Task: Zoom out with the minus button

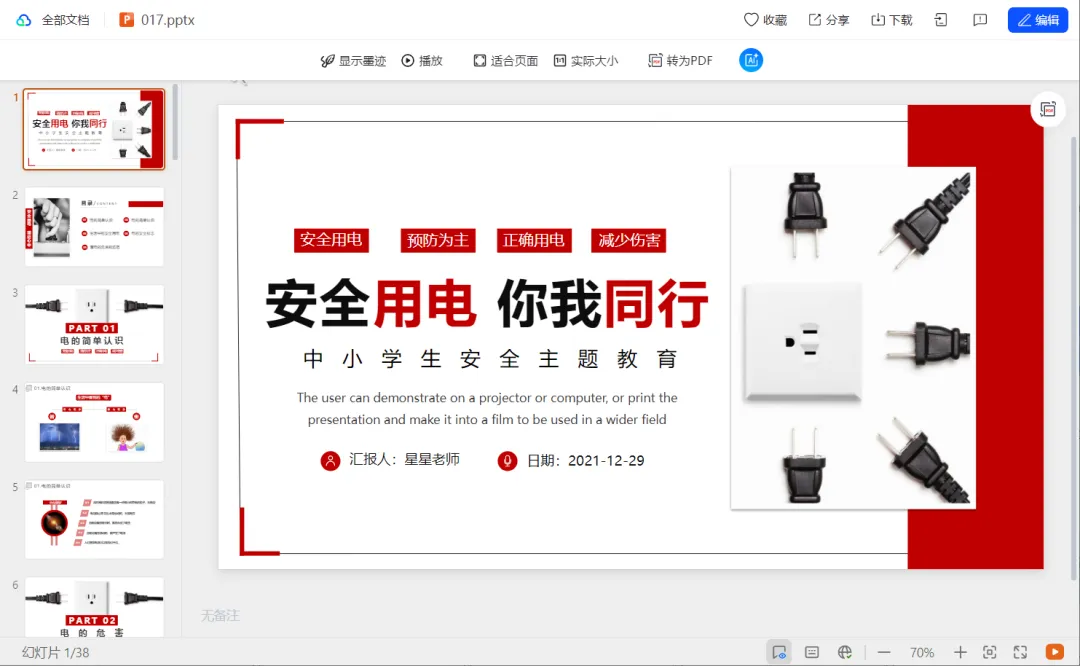Action: (884, 652)
